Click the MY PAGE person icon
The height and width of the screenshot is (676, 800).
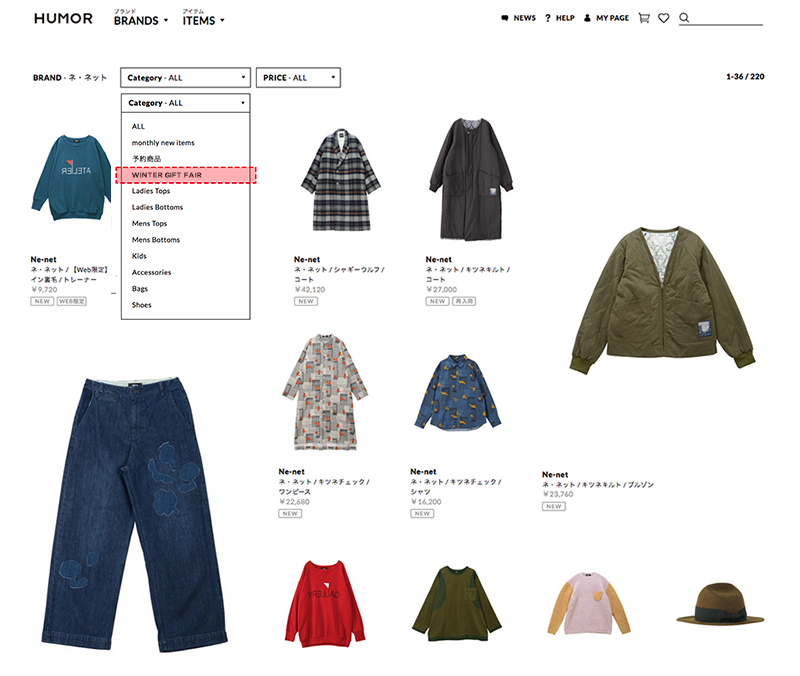click(587, 18)
